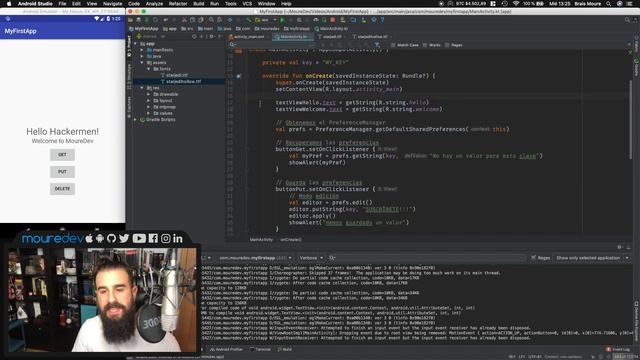640x360 pixels.
Task: Collapse the assets folder
Action: [142, 62]
